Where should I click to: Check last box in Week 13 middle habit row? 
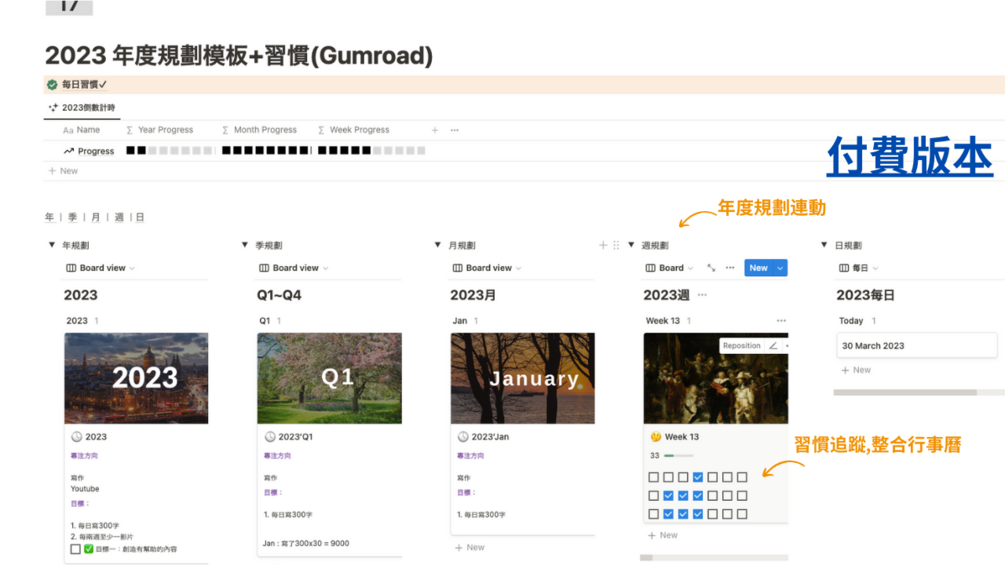pyautogui.click(x=742, y=496)
